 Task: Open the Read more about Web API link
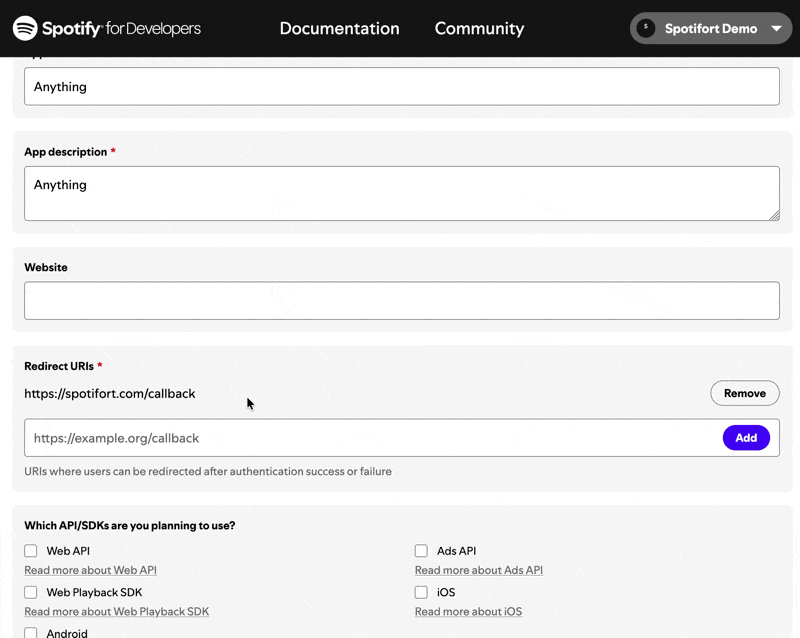tap(90, 570)
